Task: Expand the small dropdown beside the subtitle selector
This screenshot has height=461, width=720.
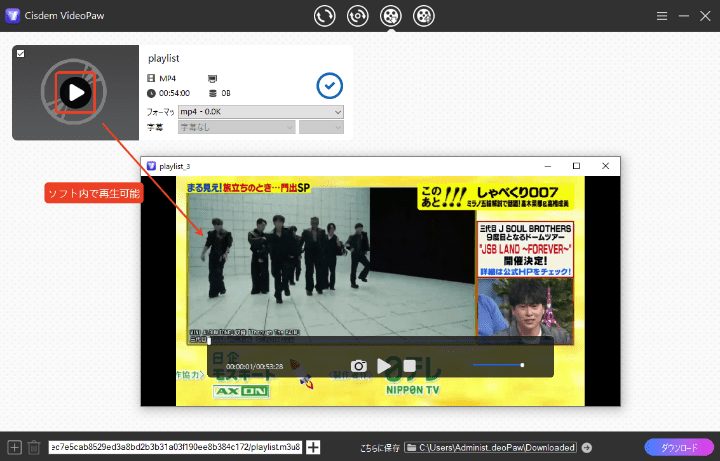Action: click(x=321, y=127)
